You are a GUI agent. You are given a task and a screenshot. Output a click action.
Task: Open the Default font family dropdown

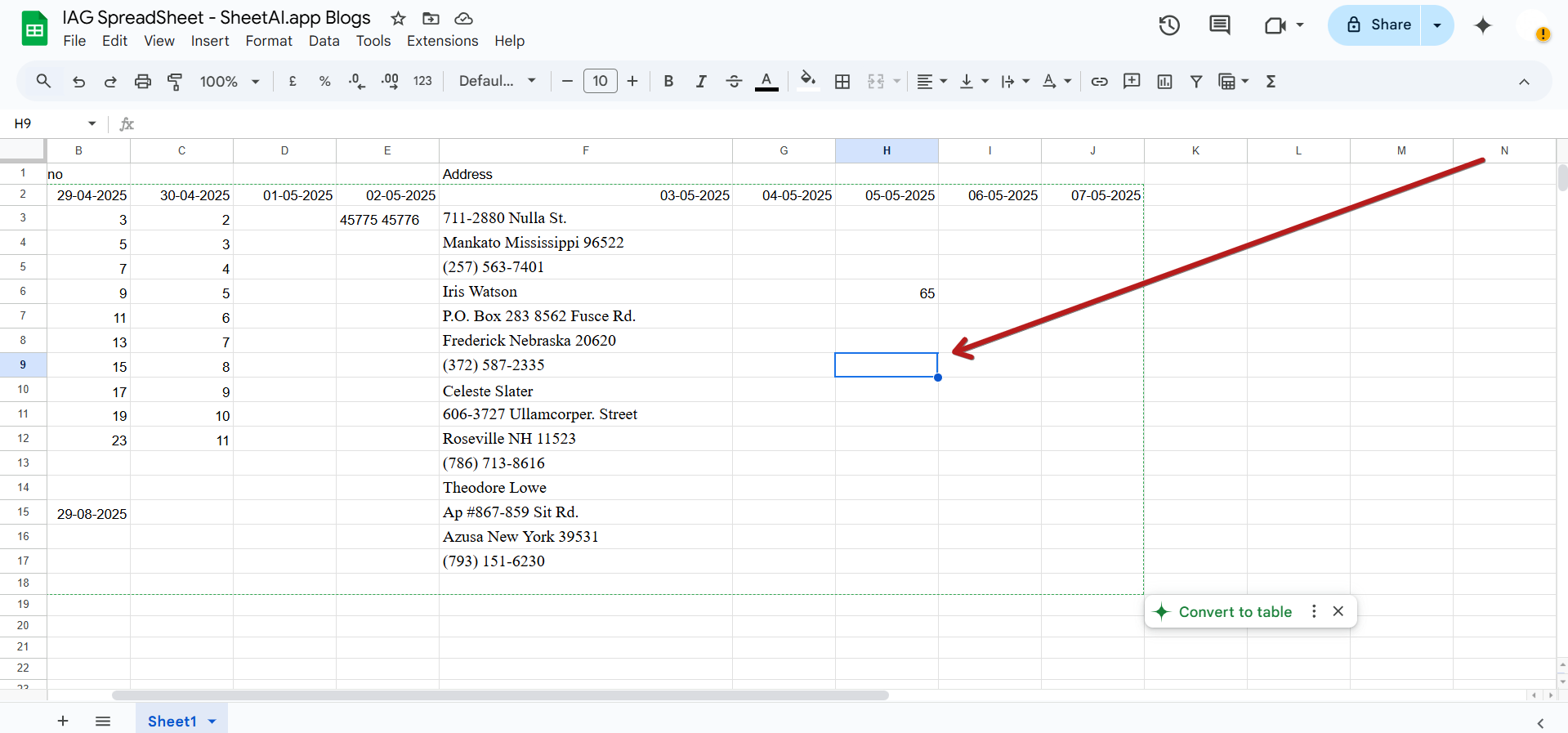pyautogui.click(x=497, y=81)
